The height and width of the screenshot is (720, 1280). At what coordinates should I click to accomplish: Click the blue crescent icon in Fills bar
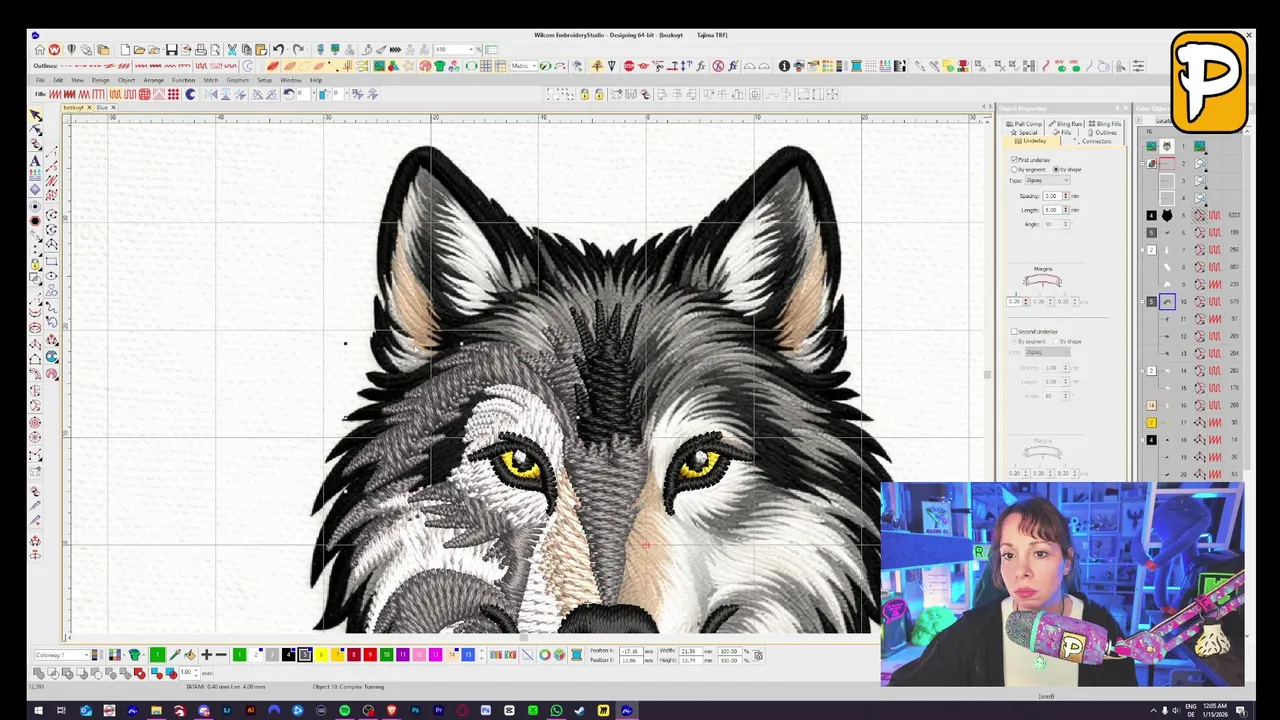(190, 94)
